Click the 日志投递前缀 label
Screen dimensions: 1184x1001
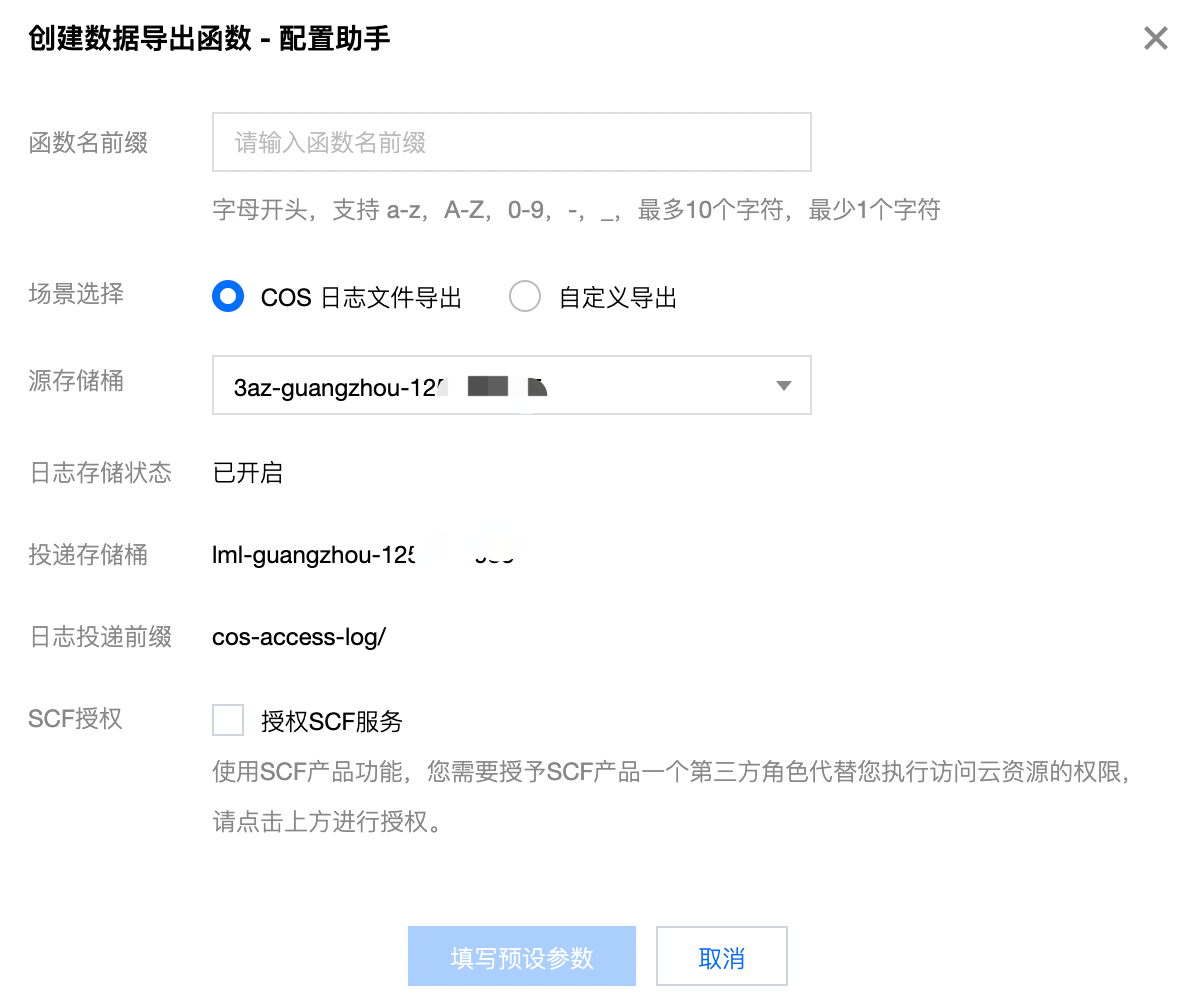[100, 637]
